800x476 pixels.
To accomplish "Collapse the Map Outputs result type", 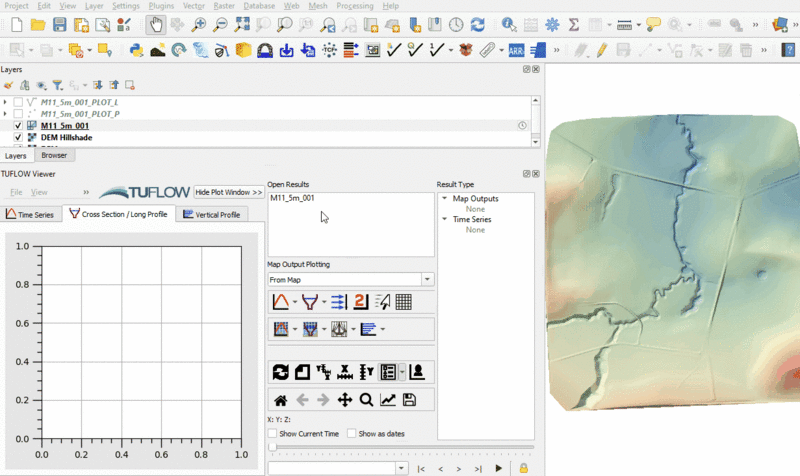I will [x=445, y=198].
